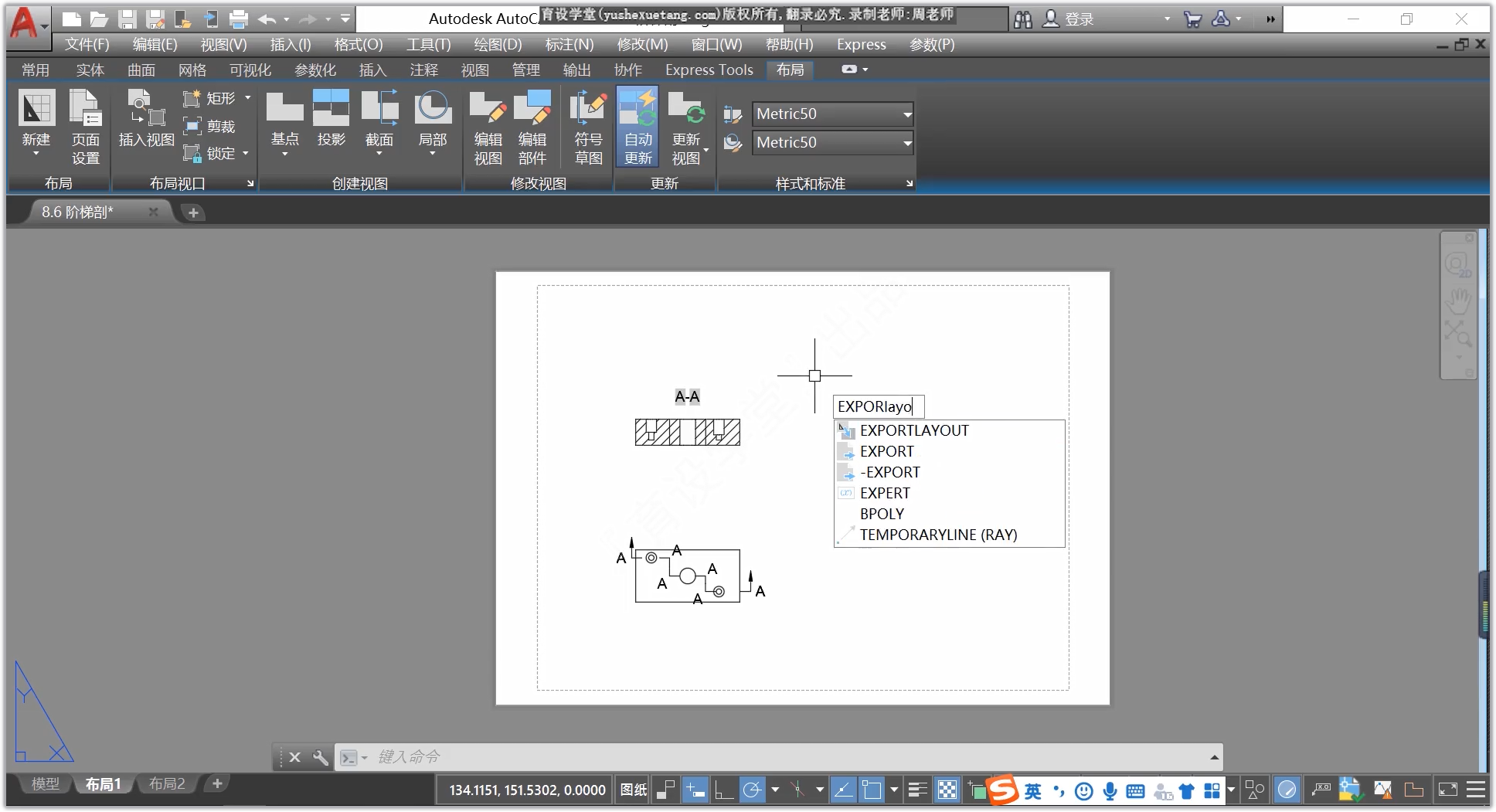Switch to the Model (模型) tab
This screenshot has height=812, width=1496.
click(x=45, y=784)
